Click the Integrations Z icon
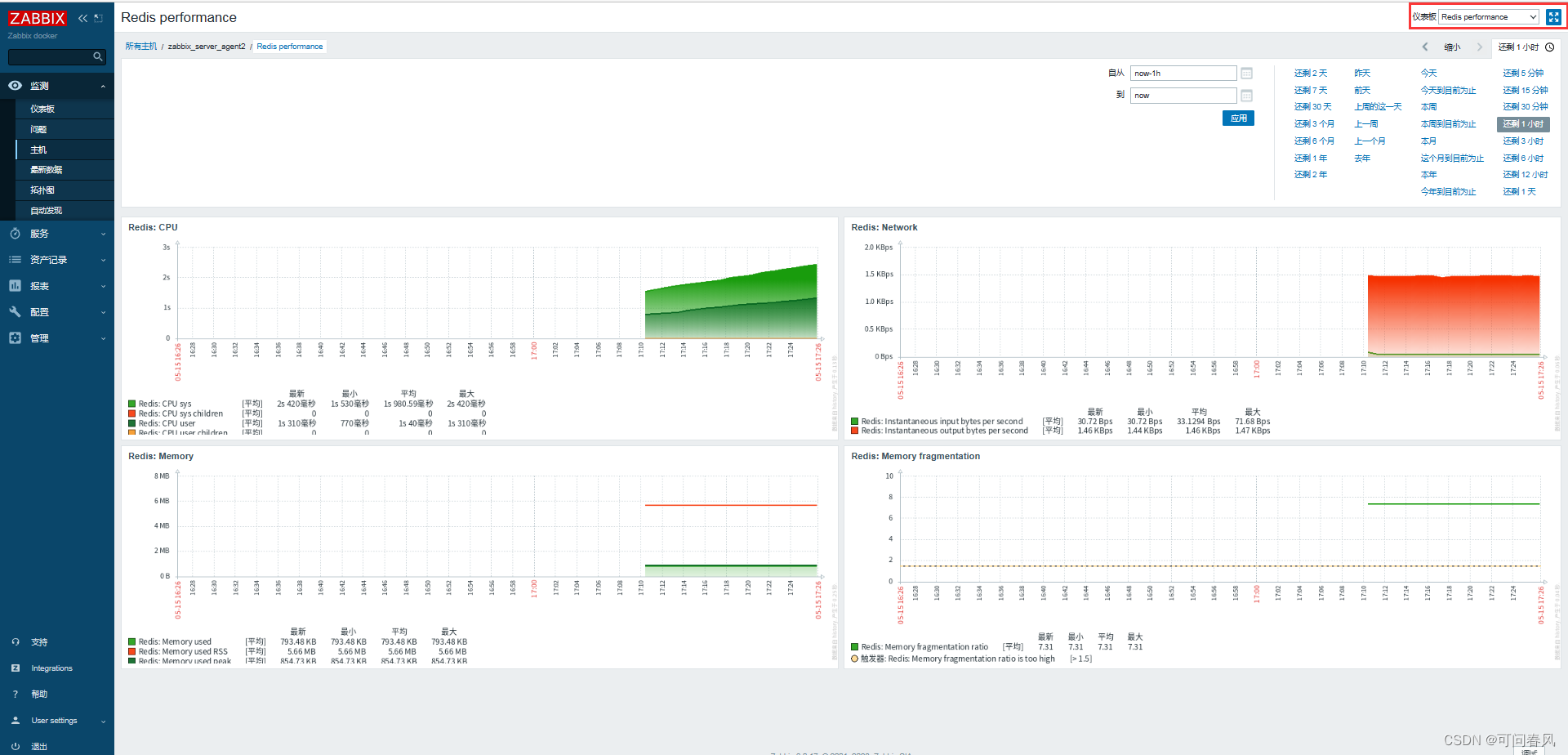 (15, 668)
